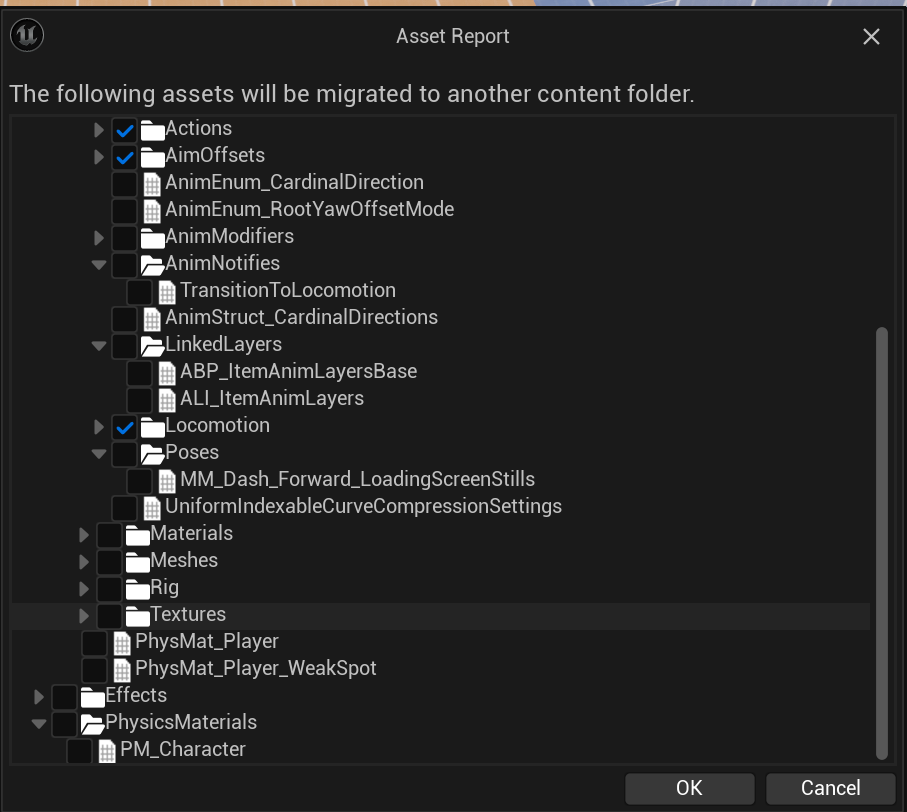Image resolution: width=907 pixels, height=812 pixels.
Task: Expand the Textures folder arrow
Action: pyautogui.click(x=84, y=616)
